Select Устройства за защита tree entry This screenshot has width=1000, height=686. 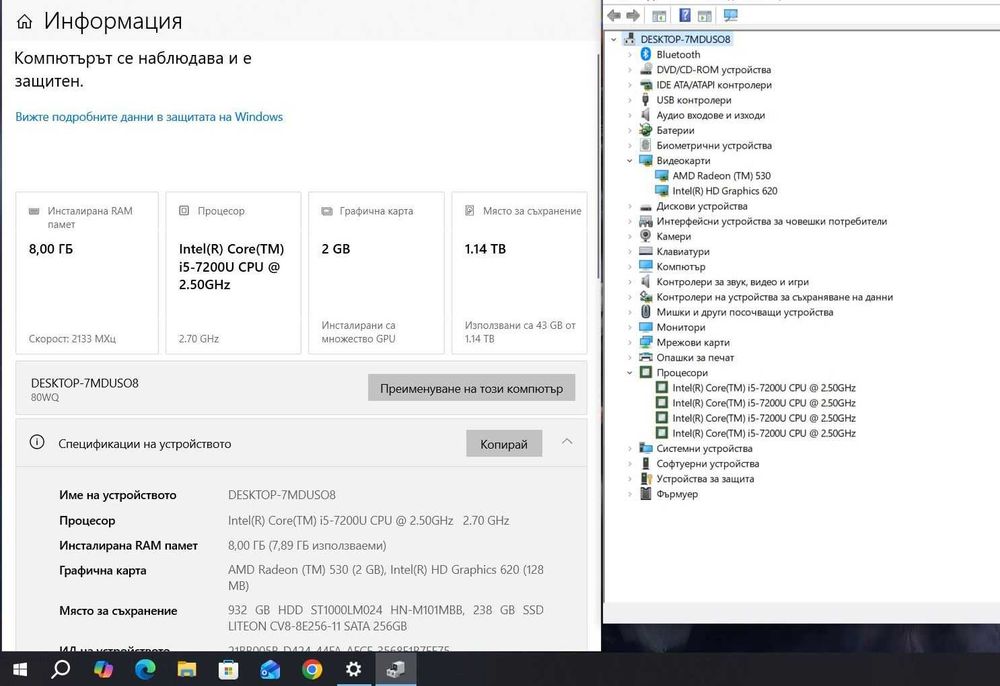(705, 478)
